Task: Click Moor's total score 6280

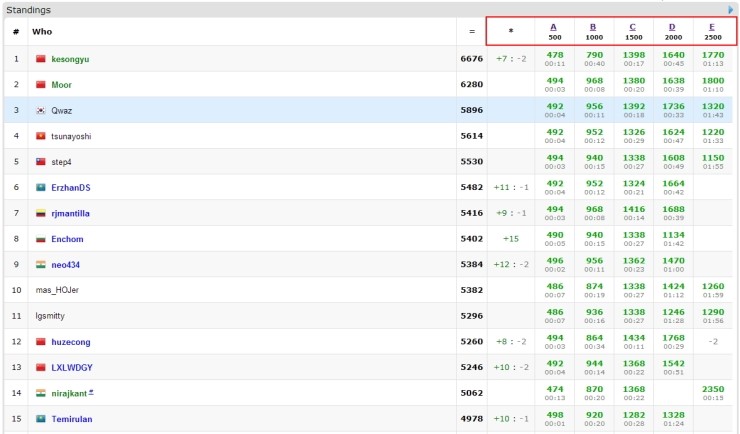Action: coord(471,84)
